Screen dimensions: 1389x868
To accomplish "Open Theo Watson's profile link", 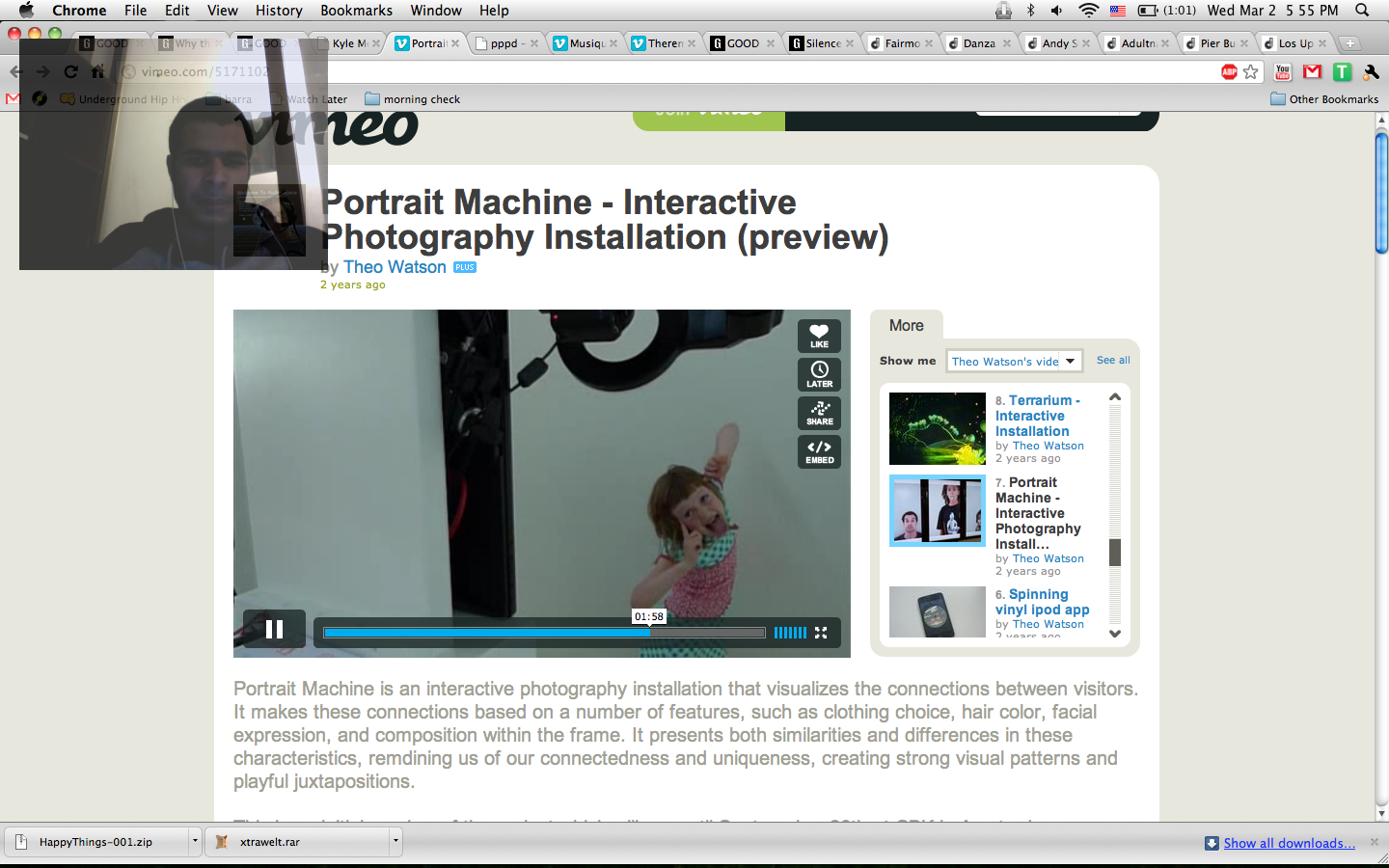I will point(395,267).
